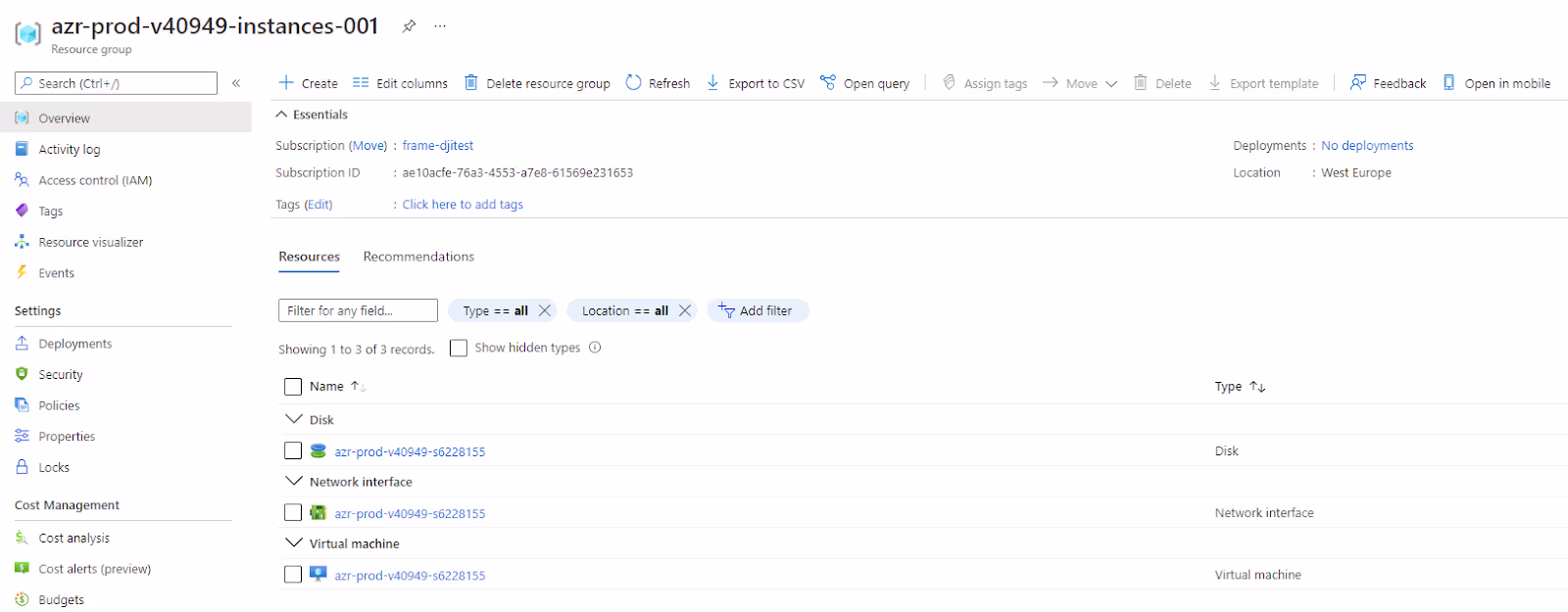Click the Resource visualizer icon
Viewport: 1568px width, 612px height.
(x=22, y=242)
